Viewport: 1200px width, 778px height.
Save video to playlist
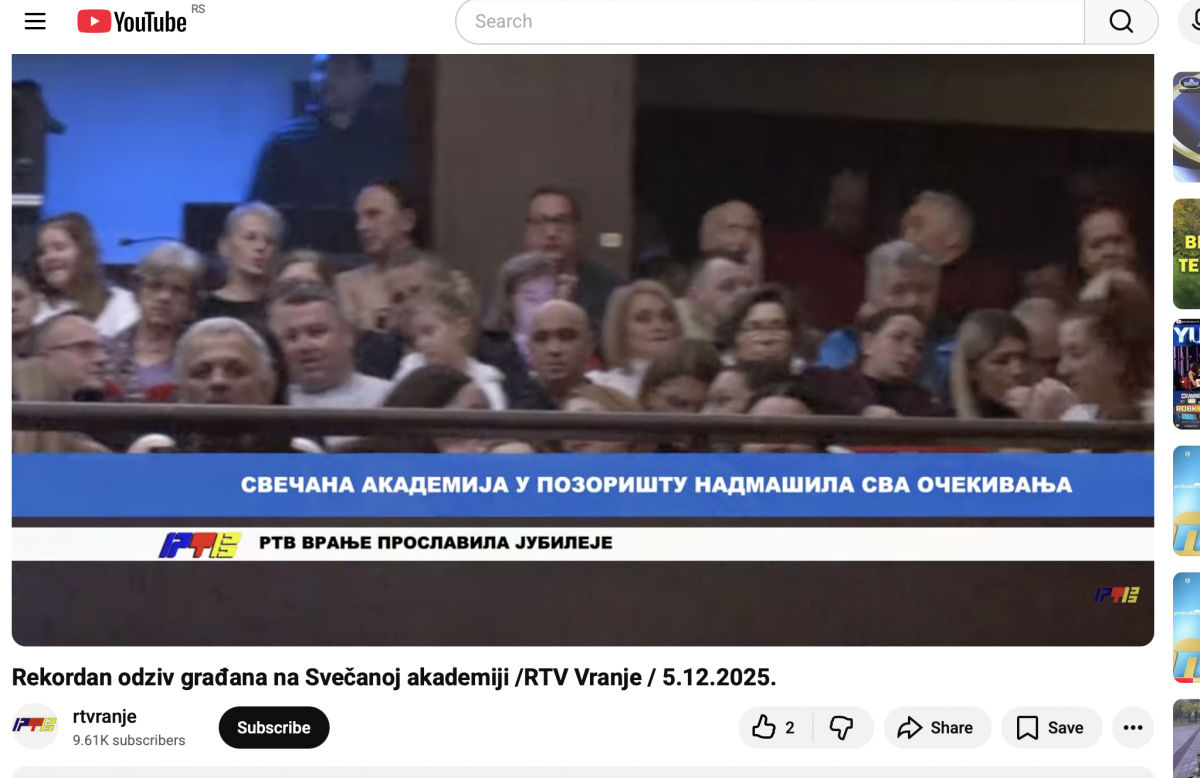tap(1050, 728)
